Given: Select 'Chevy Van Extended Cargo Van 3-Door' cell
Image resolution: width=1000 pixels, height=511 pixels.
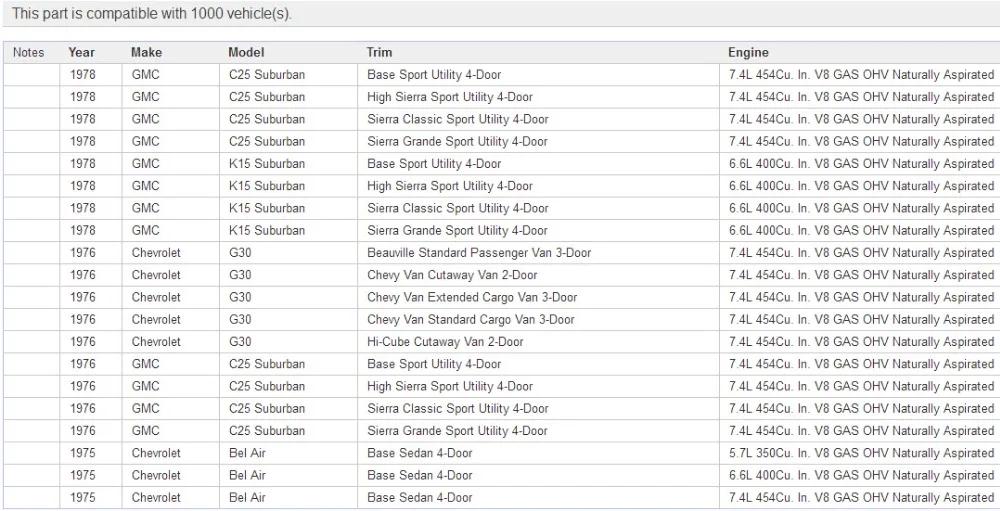Looking at the screenshot, I should (x=538, y=297).
